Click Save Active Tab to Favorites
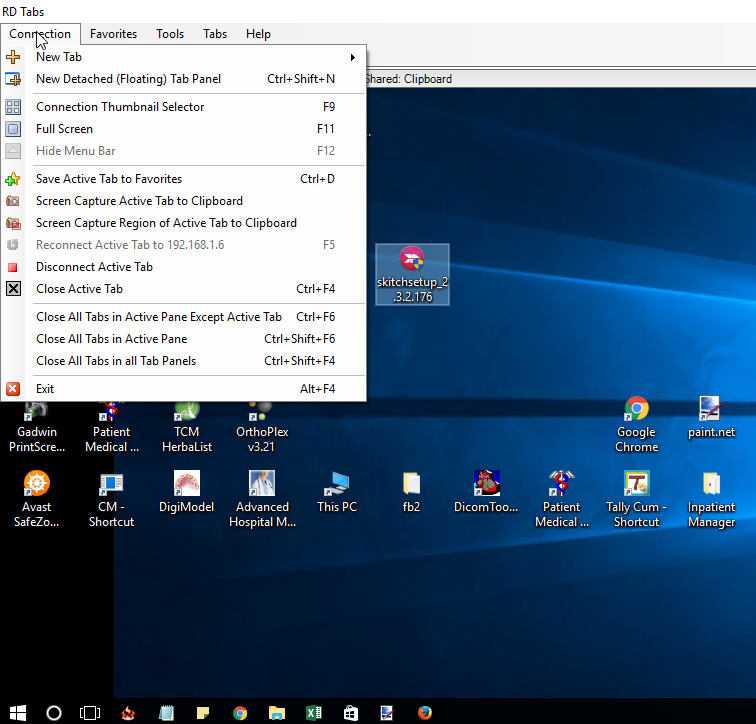756x724 pixels. (183, 179)
